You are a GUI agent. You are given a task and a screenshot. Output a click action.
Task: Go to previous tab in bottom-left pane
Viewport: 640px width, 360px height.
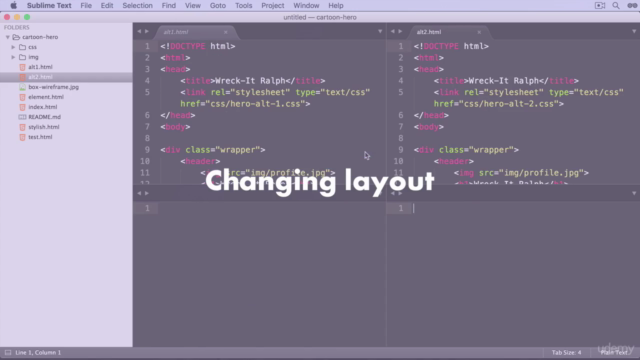139,193
